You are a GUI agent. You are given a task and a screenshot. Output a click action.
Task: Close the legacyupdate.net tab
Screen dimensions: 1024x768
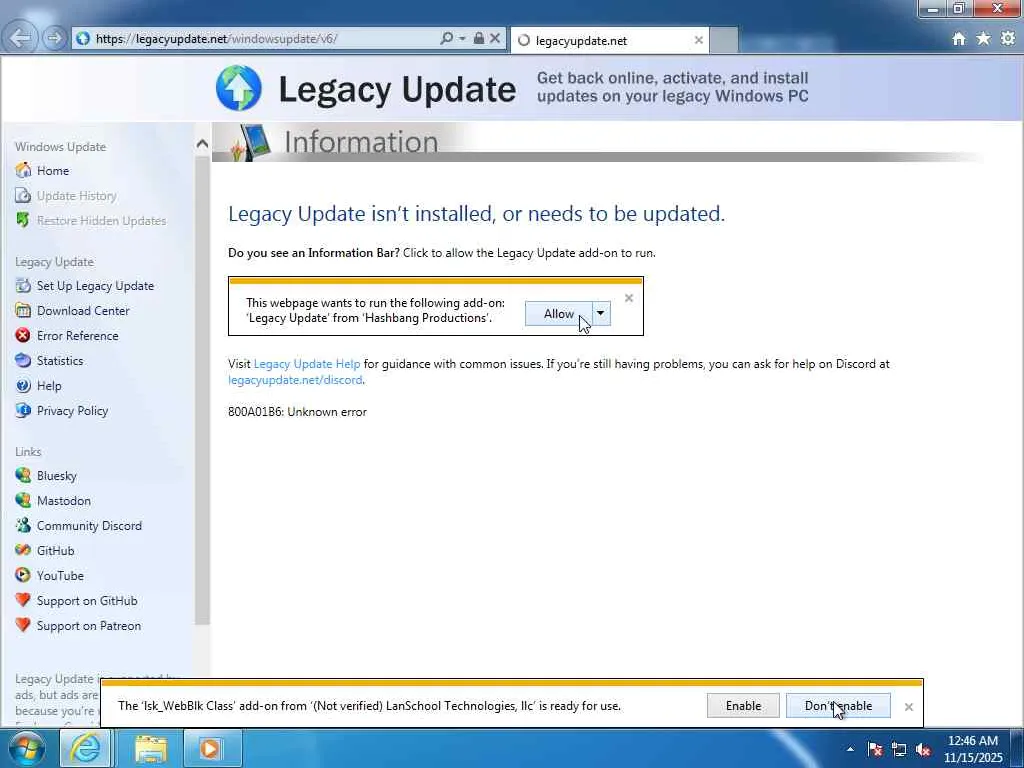coord(698,40)
